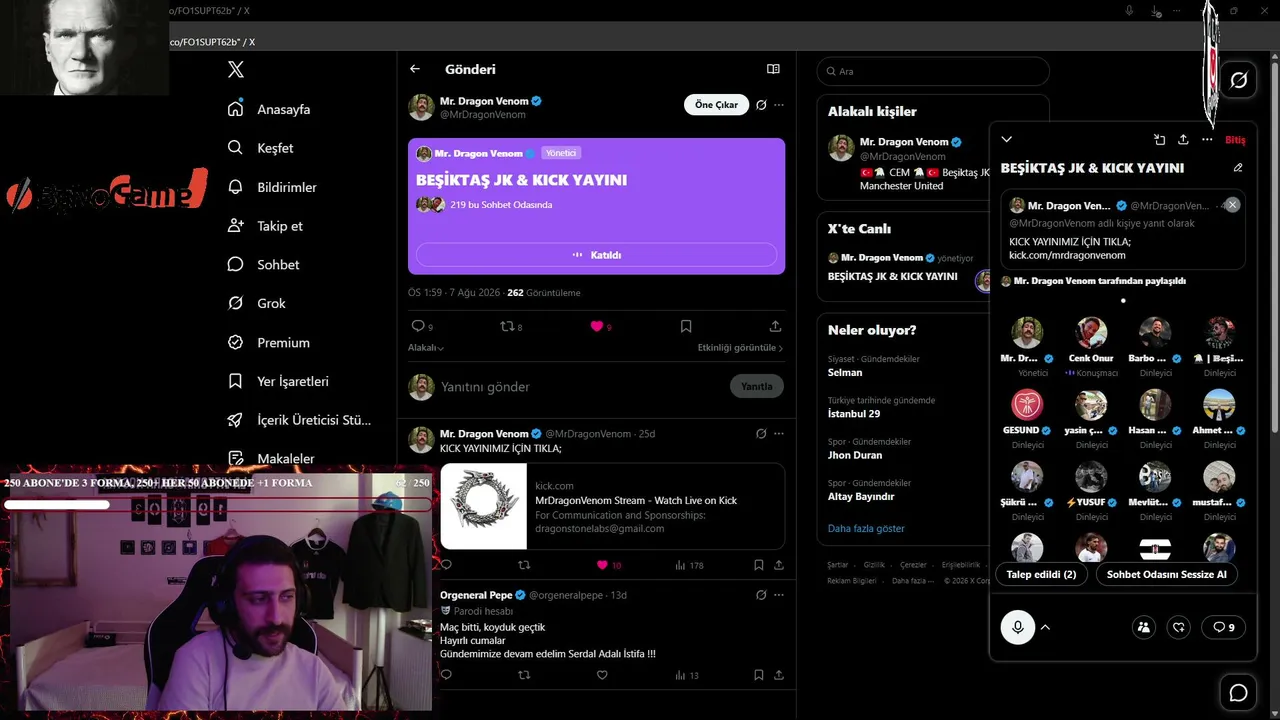Bookmark the KICK YAYINIMIZ İÇİN TIKLA reply
1280x720 pixels.
tap(758, 565)
